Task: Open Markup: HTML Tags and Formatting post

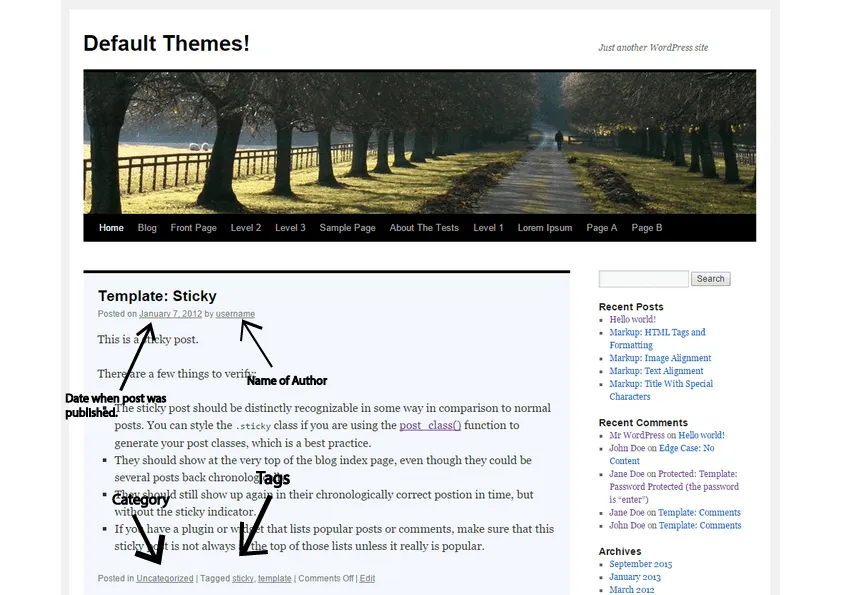Action: pos(657,338)
